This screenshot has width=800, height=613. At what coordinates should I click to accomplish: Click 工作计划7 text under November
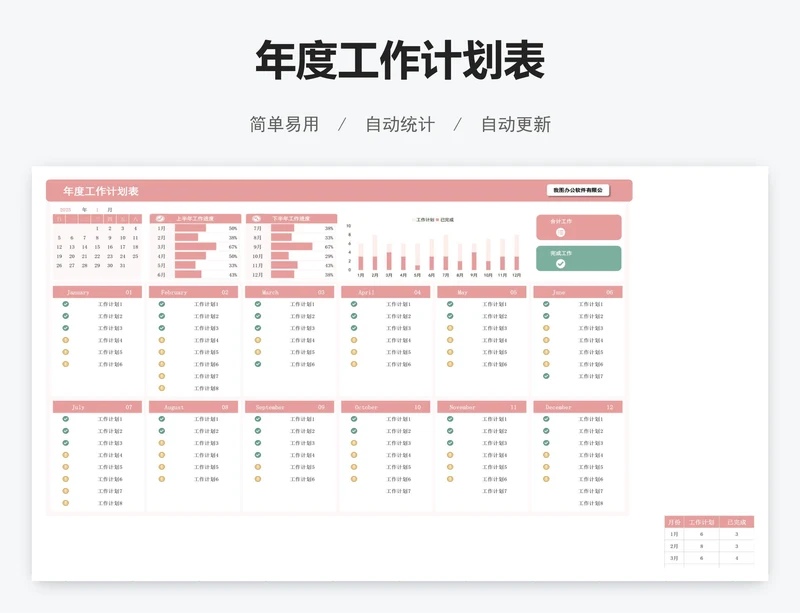click(495, 491)
